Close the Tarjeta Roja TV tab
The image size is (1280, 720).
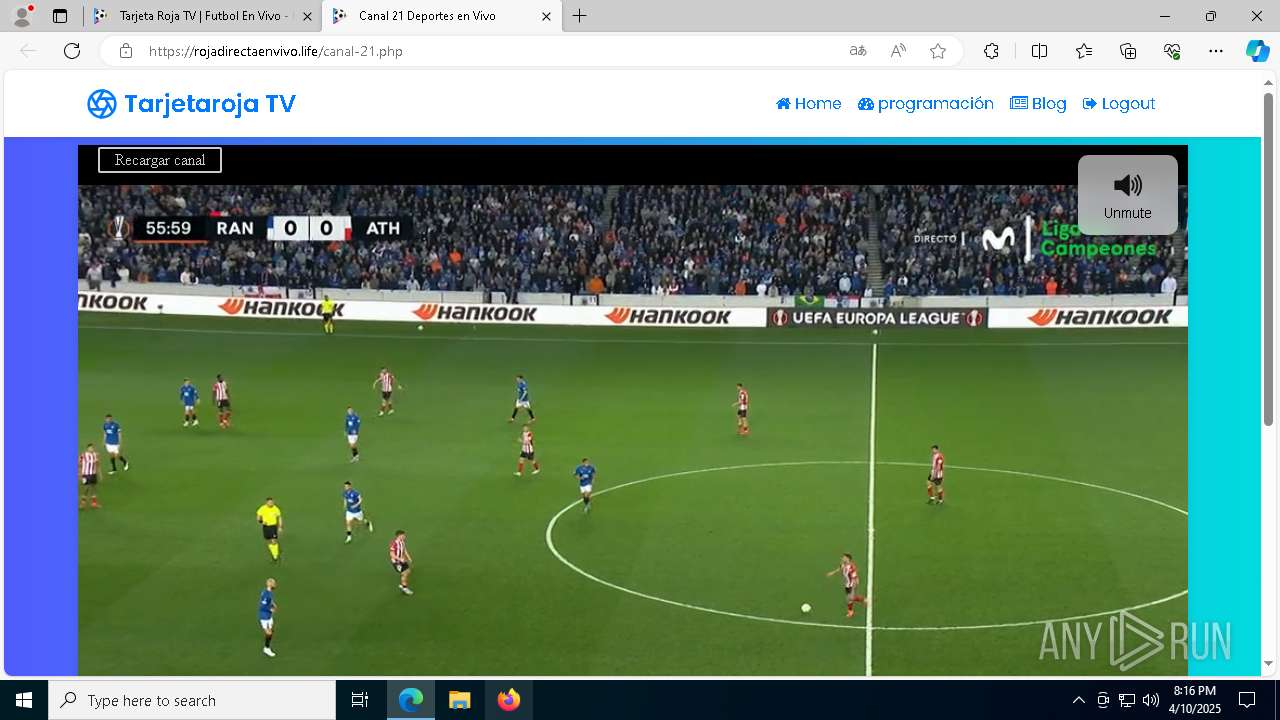click(x=307, y=16)
